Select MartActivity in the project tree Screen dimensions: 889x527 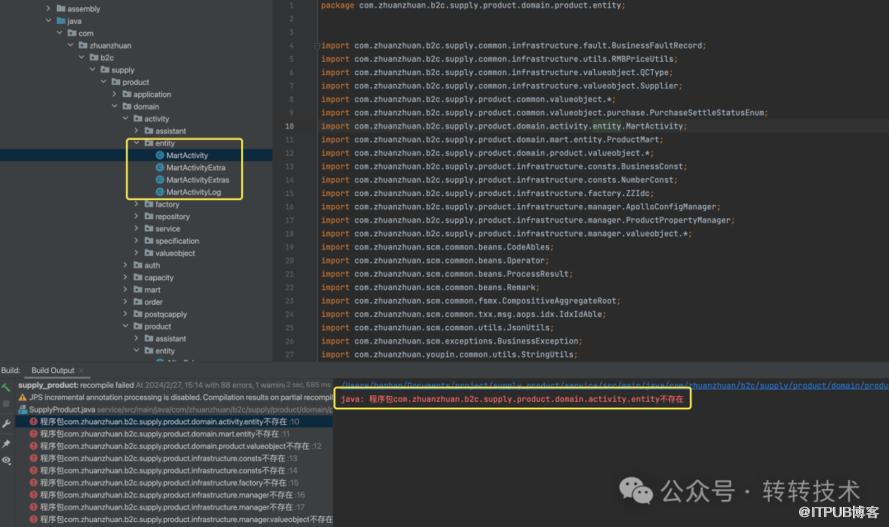pyautogui.click(x=187, y=155)
